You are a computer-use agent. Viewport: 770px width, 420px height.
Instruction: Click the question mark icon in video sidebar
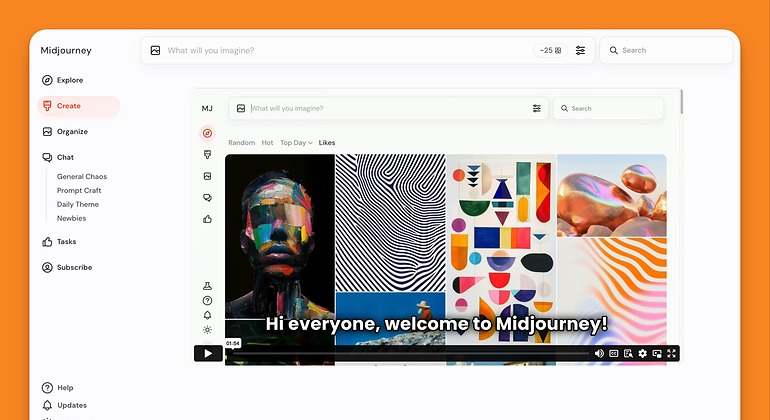[207, 300]
